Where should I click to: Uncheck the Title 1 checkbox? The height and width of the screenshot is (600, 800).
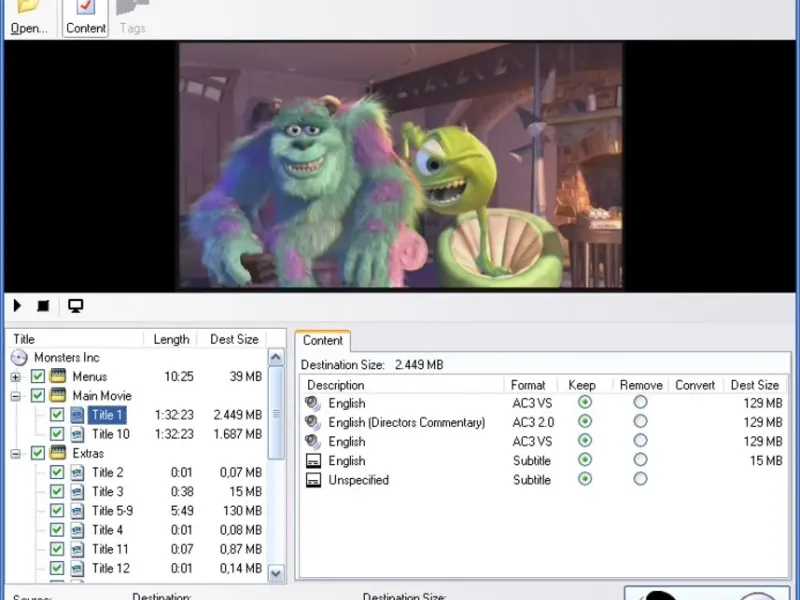click(57, 414)
